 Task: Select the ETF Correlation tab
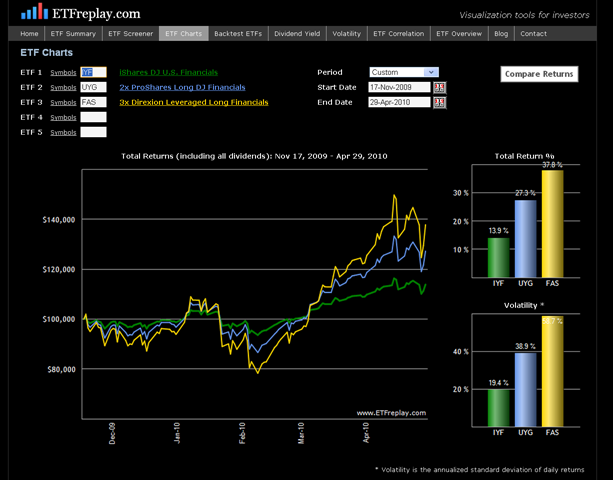pos(398,33)
